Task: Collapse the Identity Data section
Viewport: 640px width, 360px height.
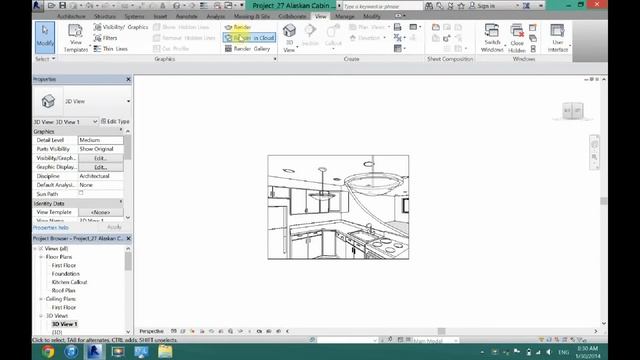Action: coord(121,203)
